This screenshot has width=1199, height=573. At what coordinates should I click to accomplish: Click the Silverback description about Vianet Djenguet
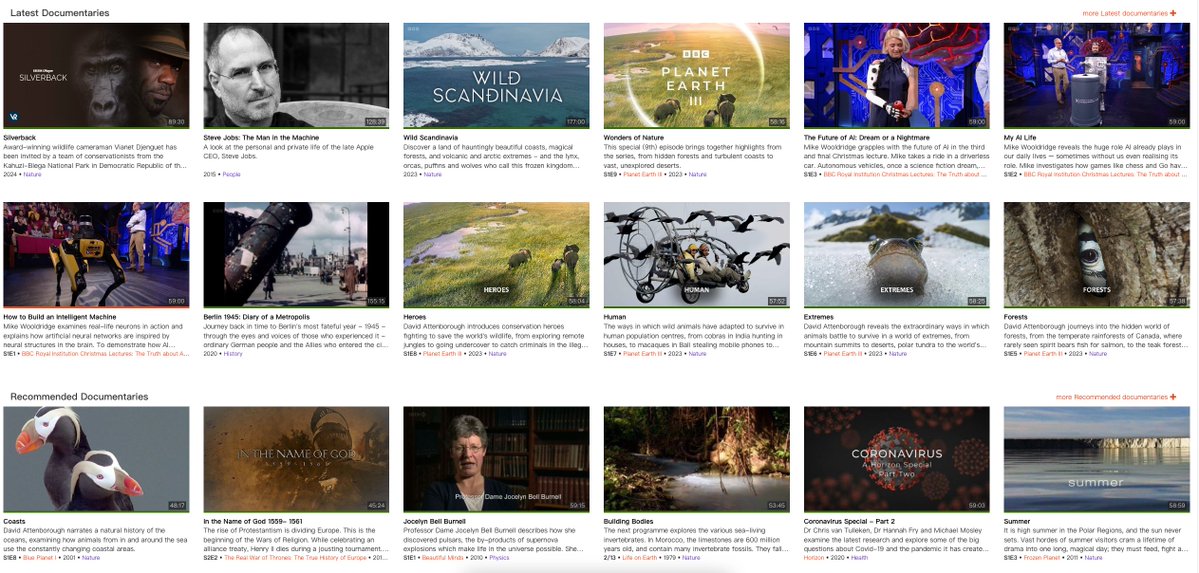[x=95, y=155]
